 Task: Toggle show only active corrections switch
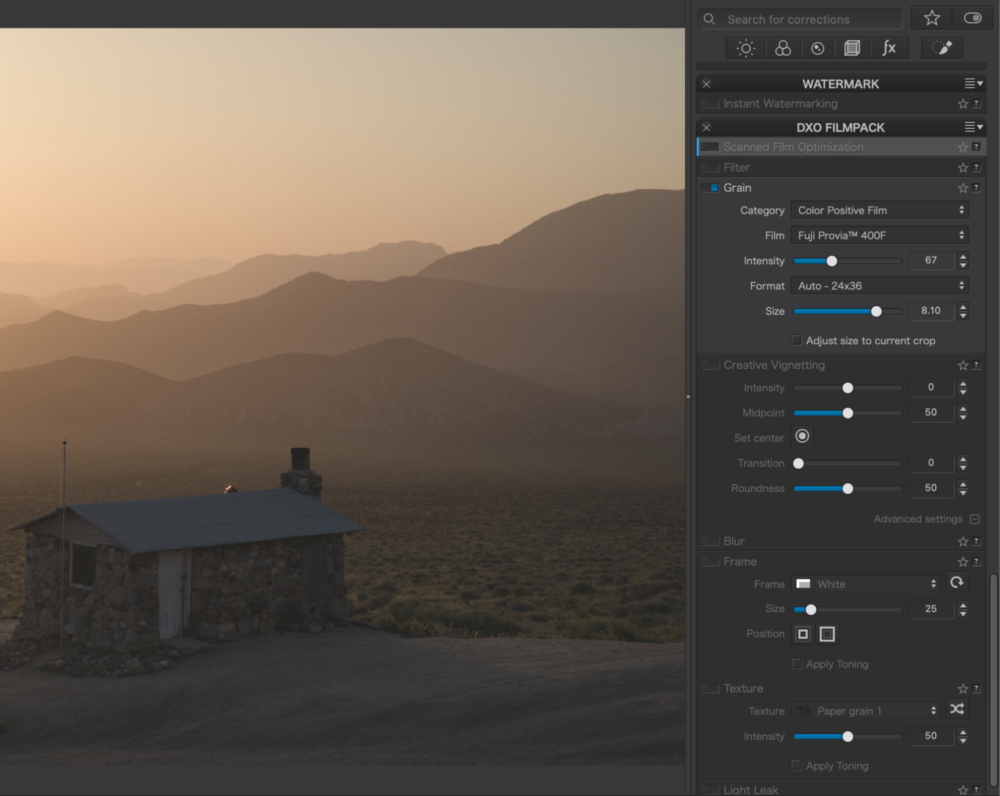point(972,19)
